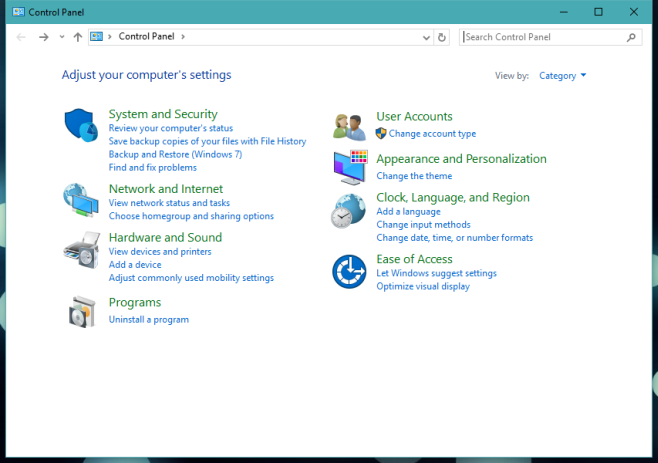The height and width of the screenshot is (463, 658).
Task: Open Change input methods
Action: 423,225
